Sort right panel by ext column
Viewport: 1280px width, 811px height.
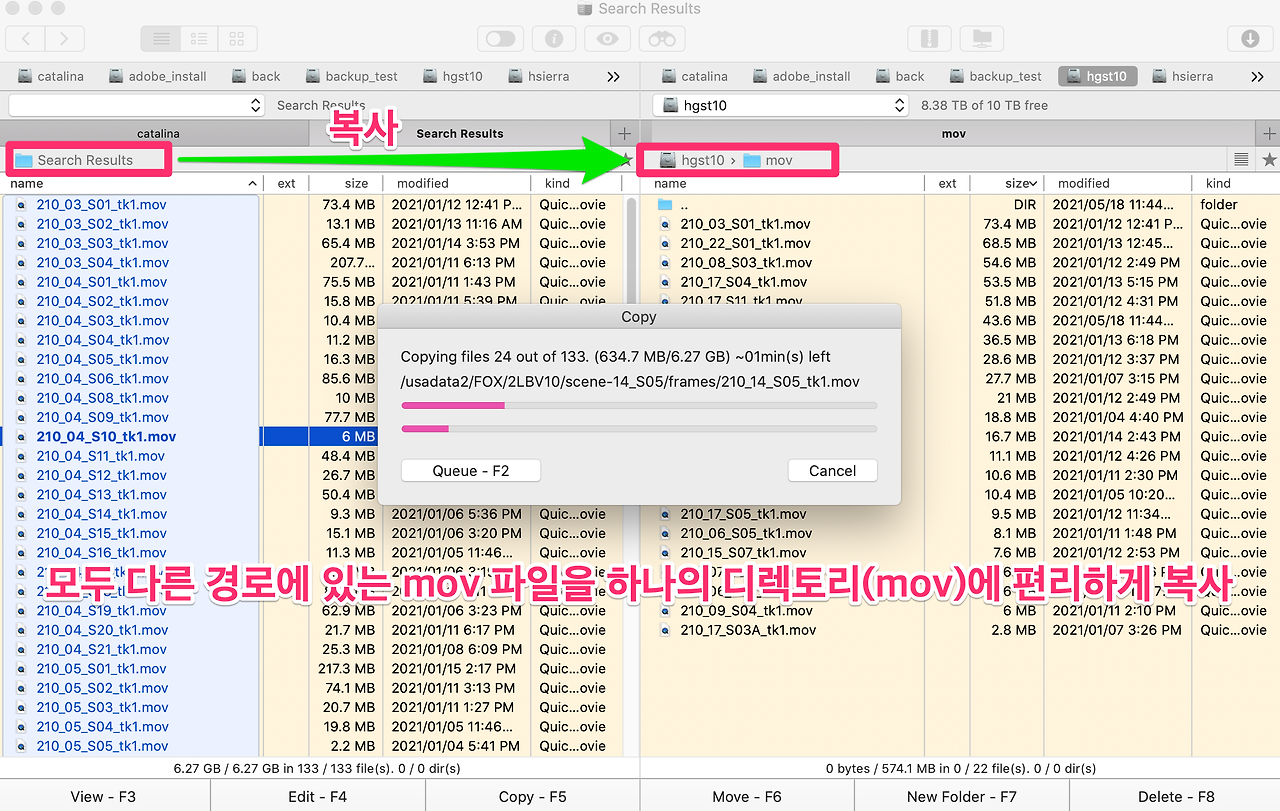pos(947,183)
